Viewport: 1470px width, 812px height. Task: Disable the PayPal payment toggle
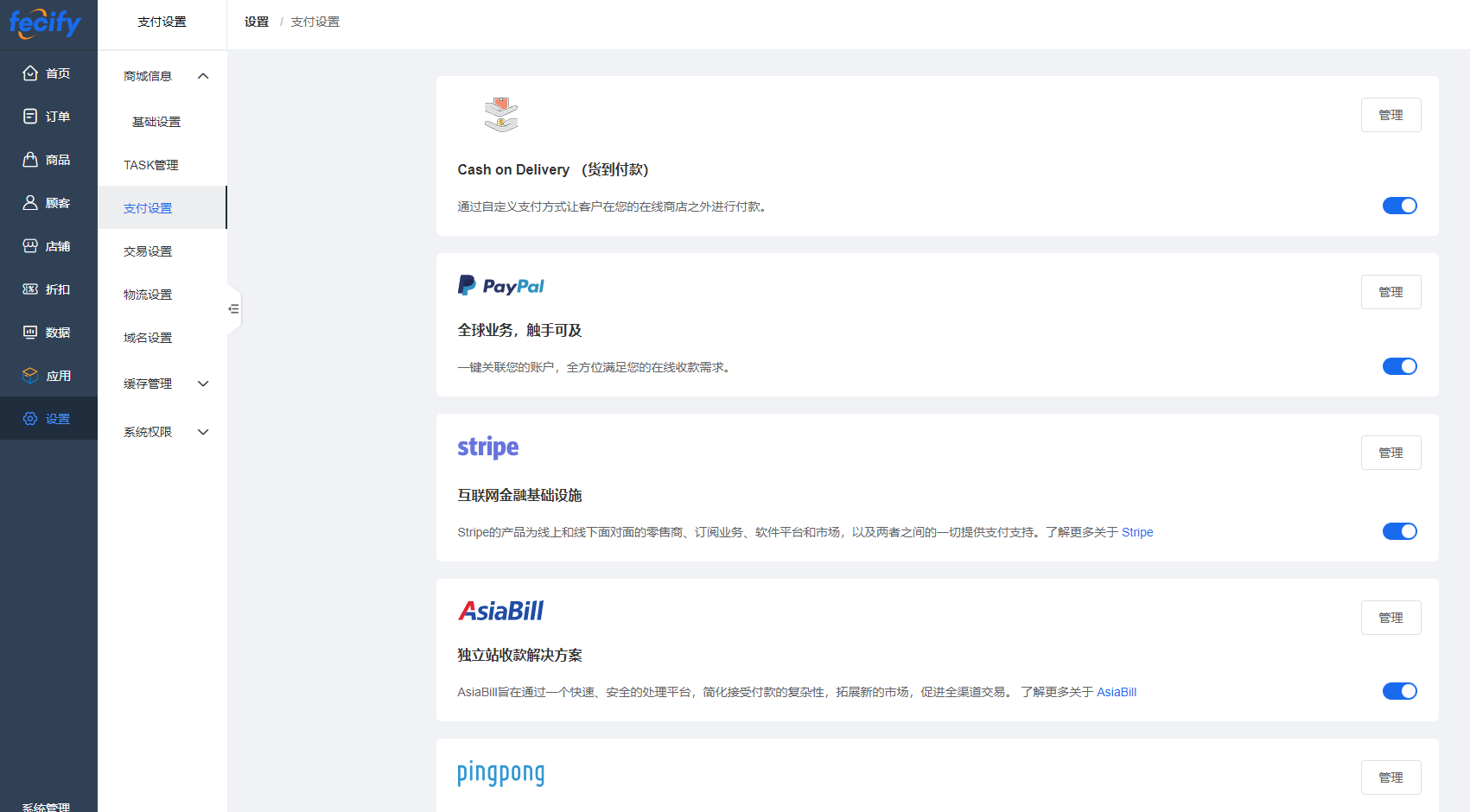coord(1400,366)
